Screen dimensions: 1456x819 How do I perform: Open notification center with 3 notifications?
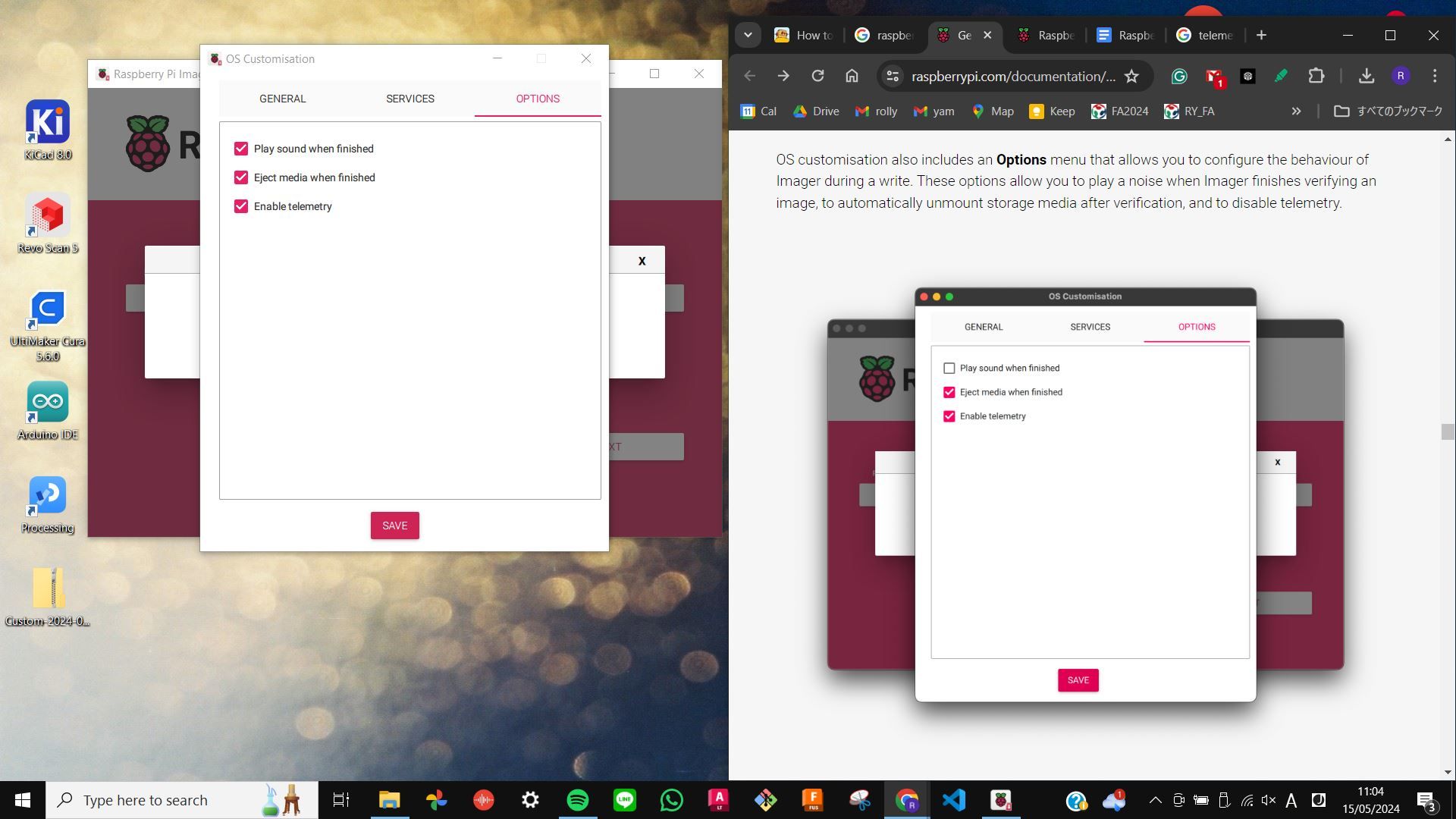(x=1426, y=801)
